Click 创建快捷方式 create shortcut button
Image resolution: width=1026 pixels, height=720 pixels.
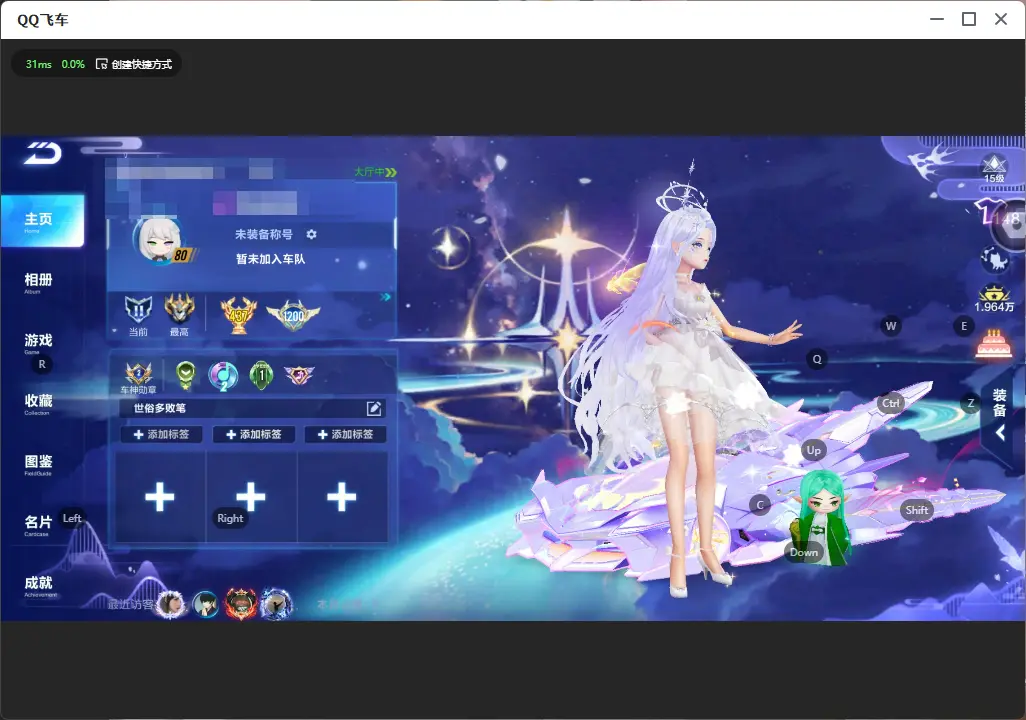[134, 64]
